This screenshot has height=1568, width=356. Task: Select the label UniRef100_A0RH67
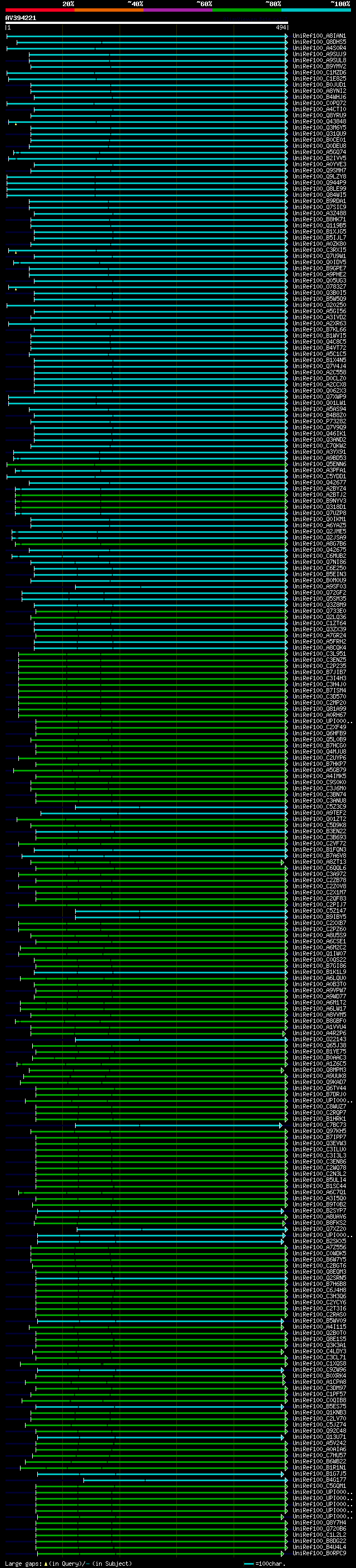319,715
